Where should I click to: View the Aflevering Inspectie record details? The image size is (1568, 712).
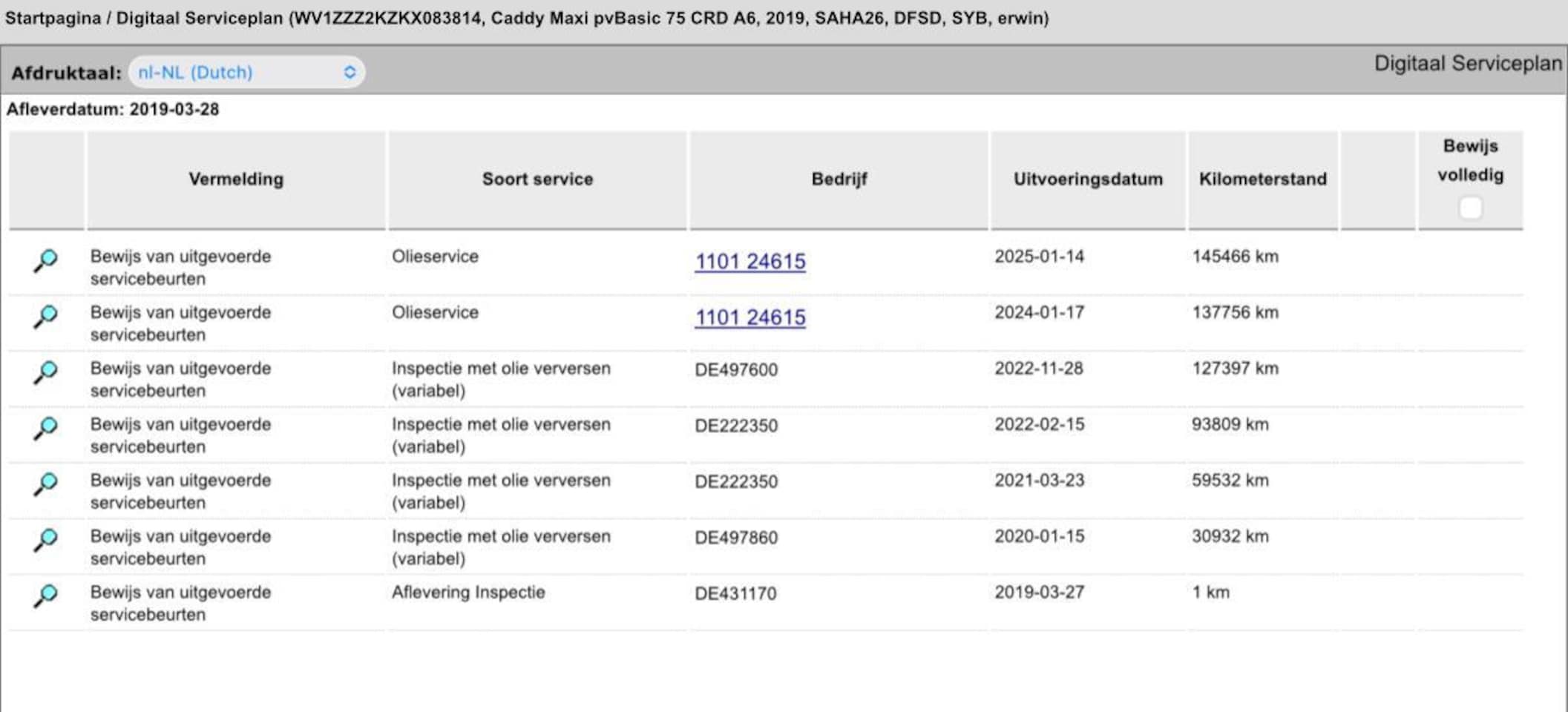click(45, 596)
